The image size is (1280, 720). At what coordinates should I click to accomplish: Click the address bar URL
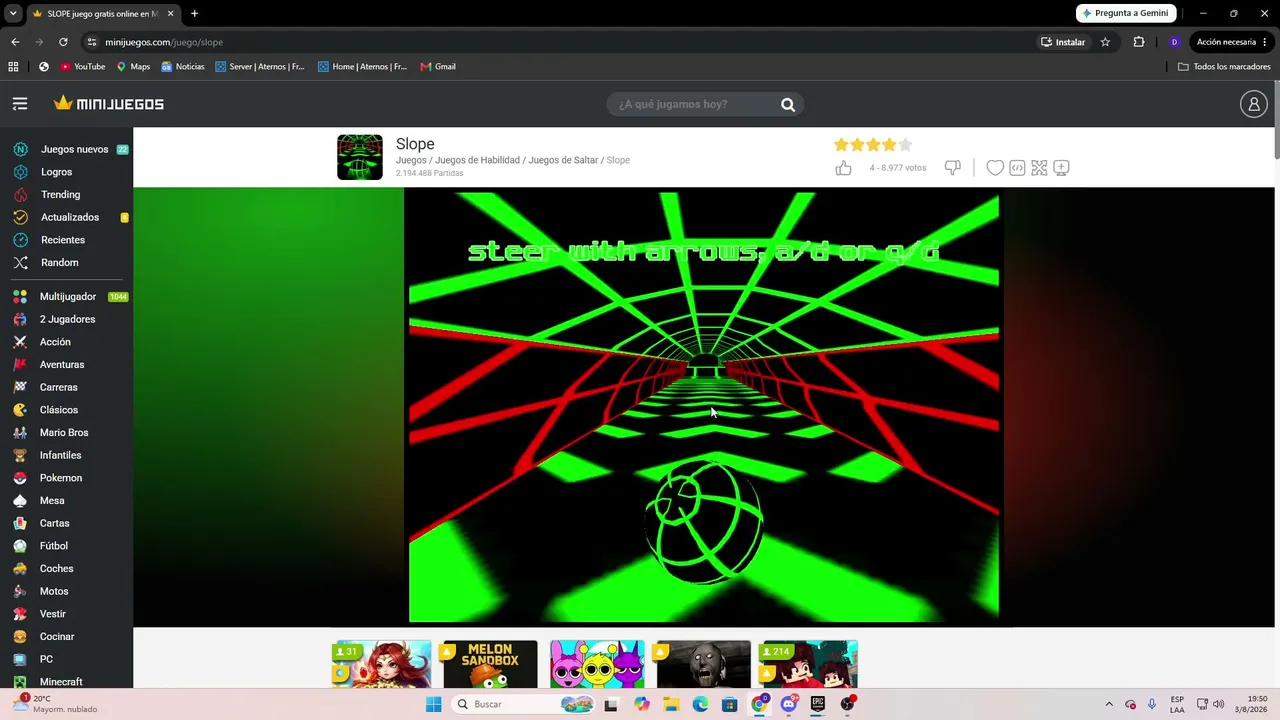164,42
